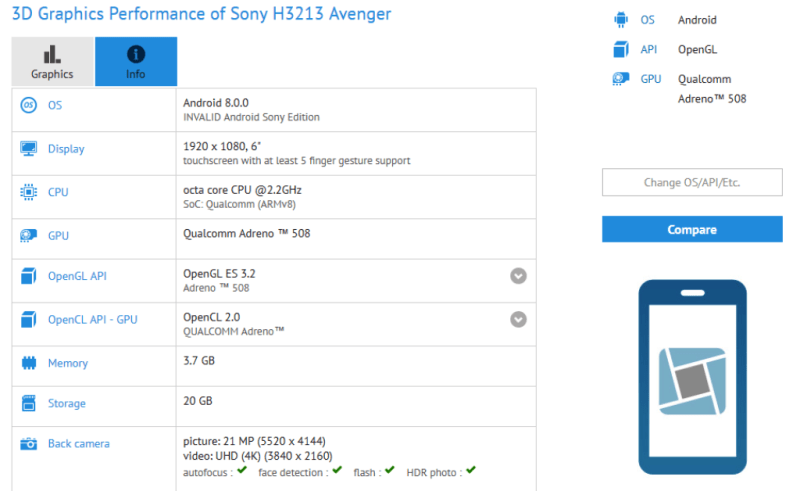Select the text picture: 21 MP (5520 x 4144)
Screen dimensions: 800x491
click(254, 441)
